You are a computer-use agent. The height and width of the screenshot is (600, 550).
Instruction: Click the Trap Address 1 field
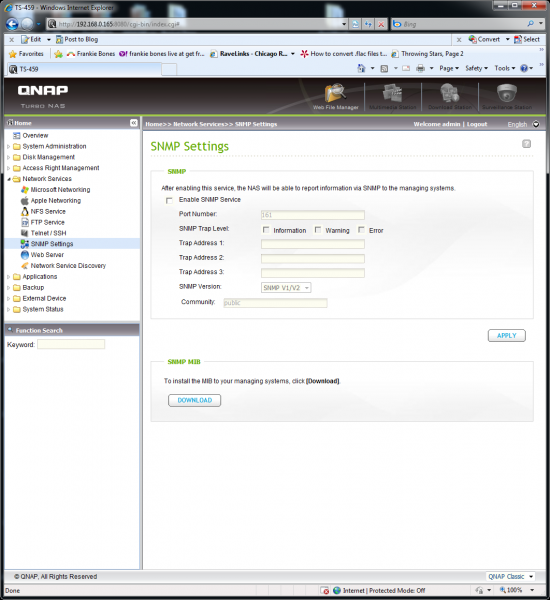click(313, 244)
